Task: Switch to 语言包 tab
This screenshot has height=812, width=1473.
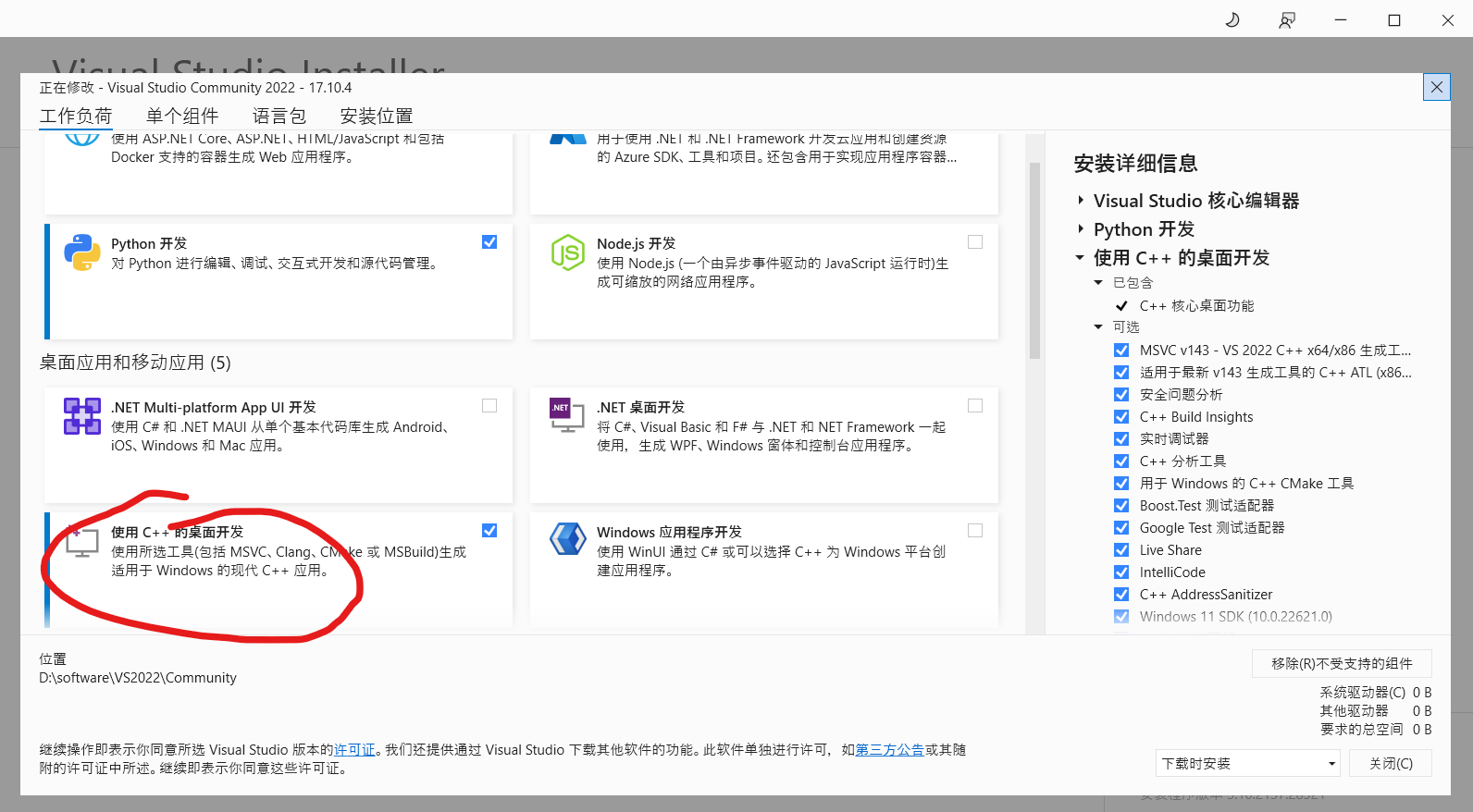Action: 279,117
